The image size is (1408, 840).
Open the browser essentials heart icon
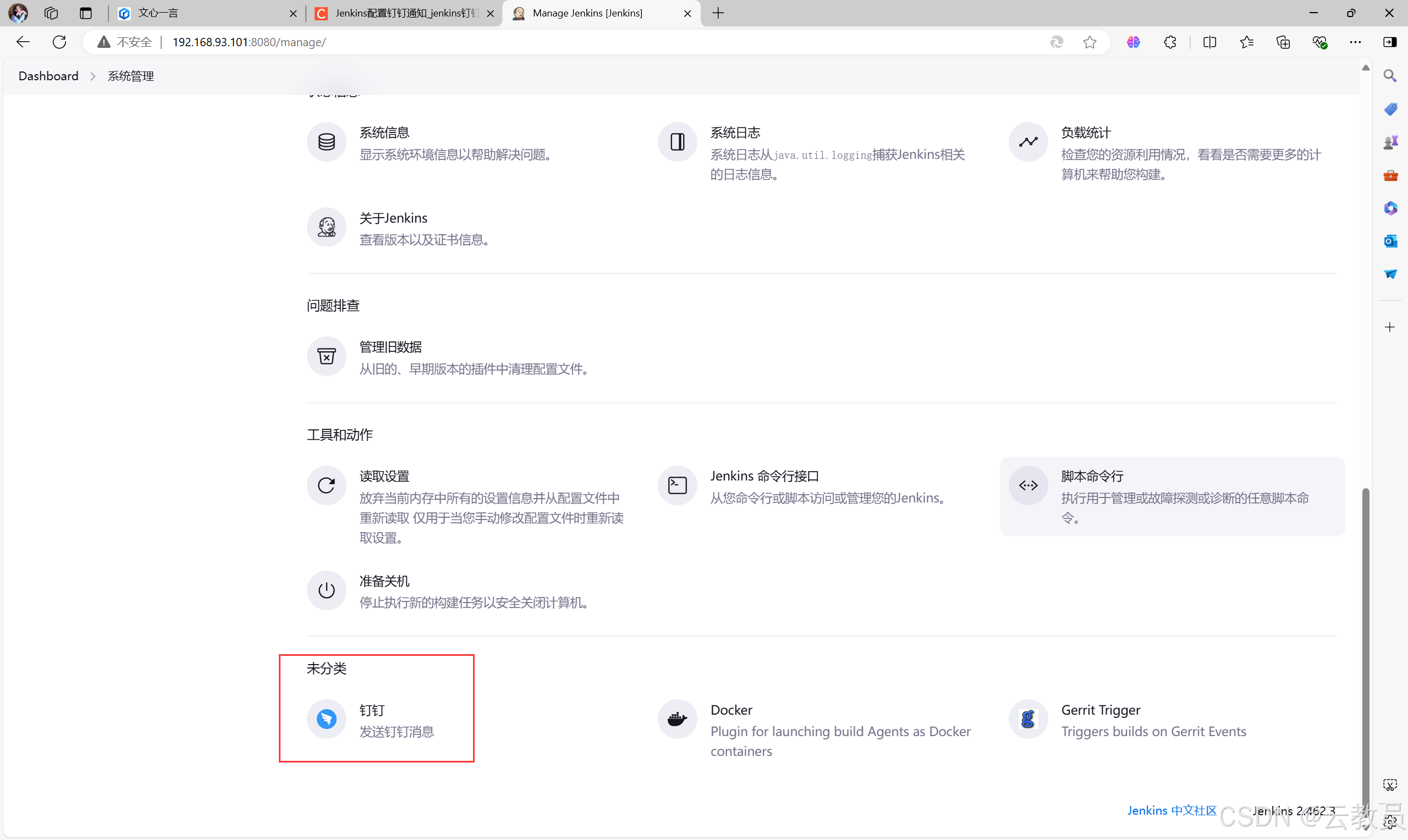(x=1319, y=42)
